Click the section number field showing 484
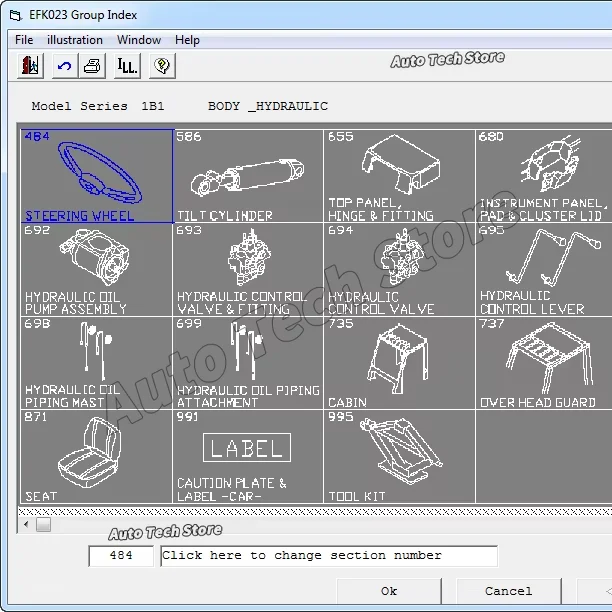This screenshot has height=612, width=612. [121, 556]
